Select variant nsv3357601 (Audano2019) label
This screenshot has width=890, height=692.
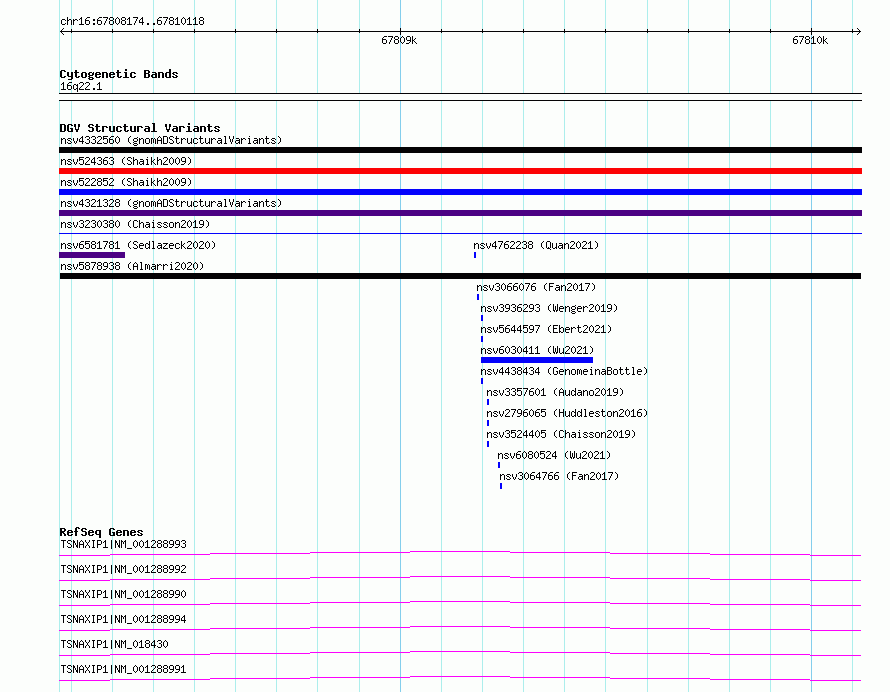tap(555, 392)
